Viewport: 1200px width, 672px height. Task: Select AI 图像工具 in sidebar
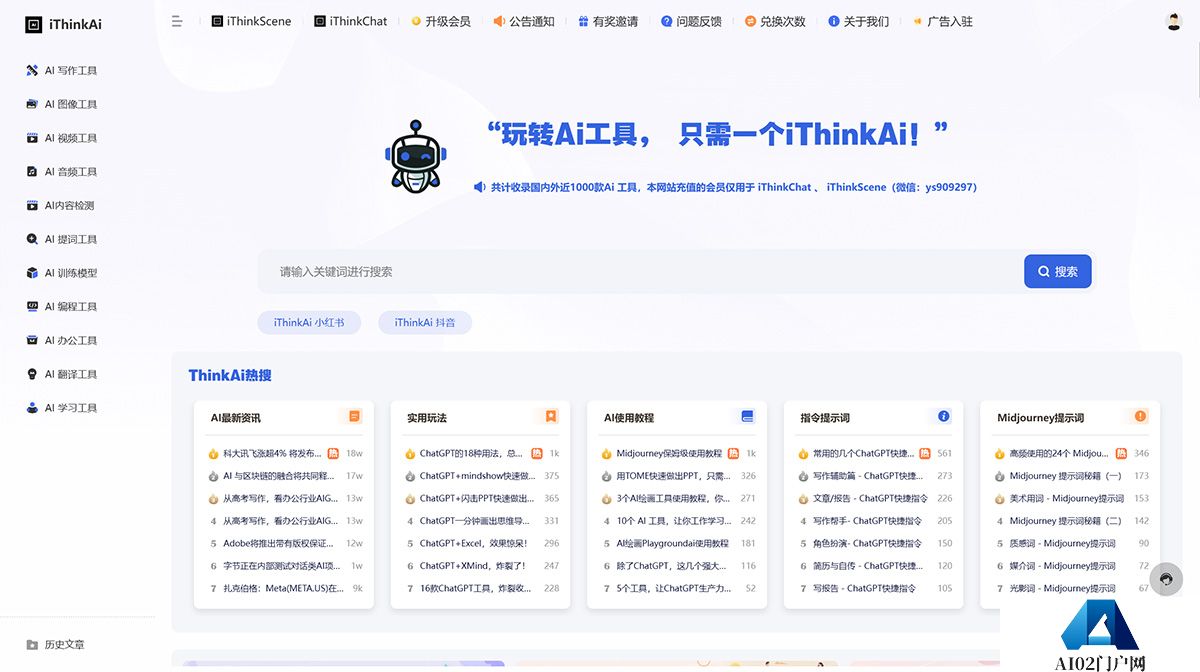coord(63,104)
